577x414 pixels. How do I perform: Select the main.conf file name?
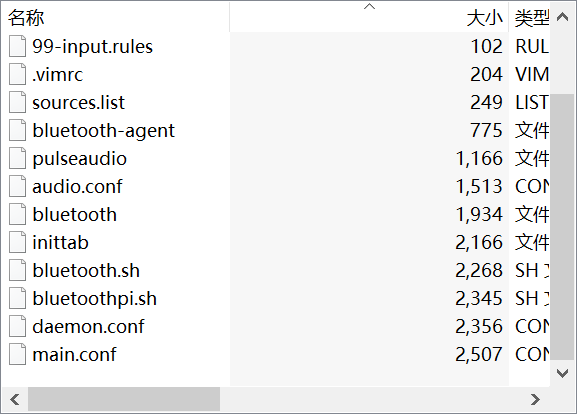(74, 354)
